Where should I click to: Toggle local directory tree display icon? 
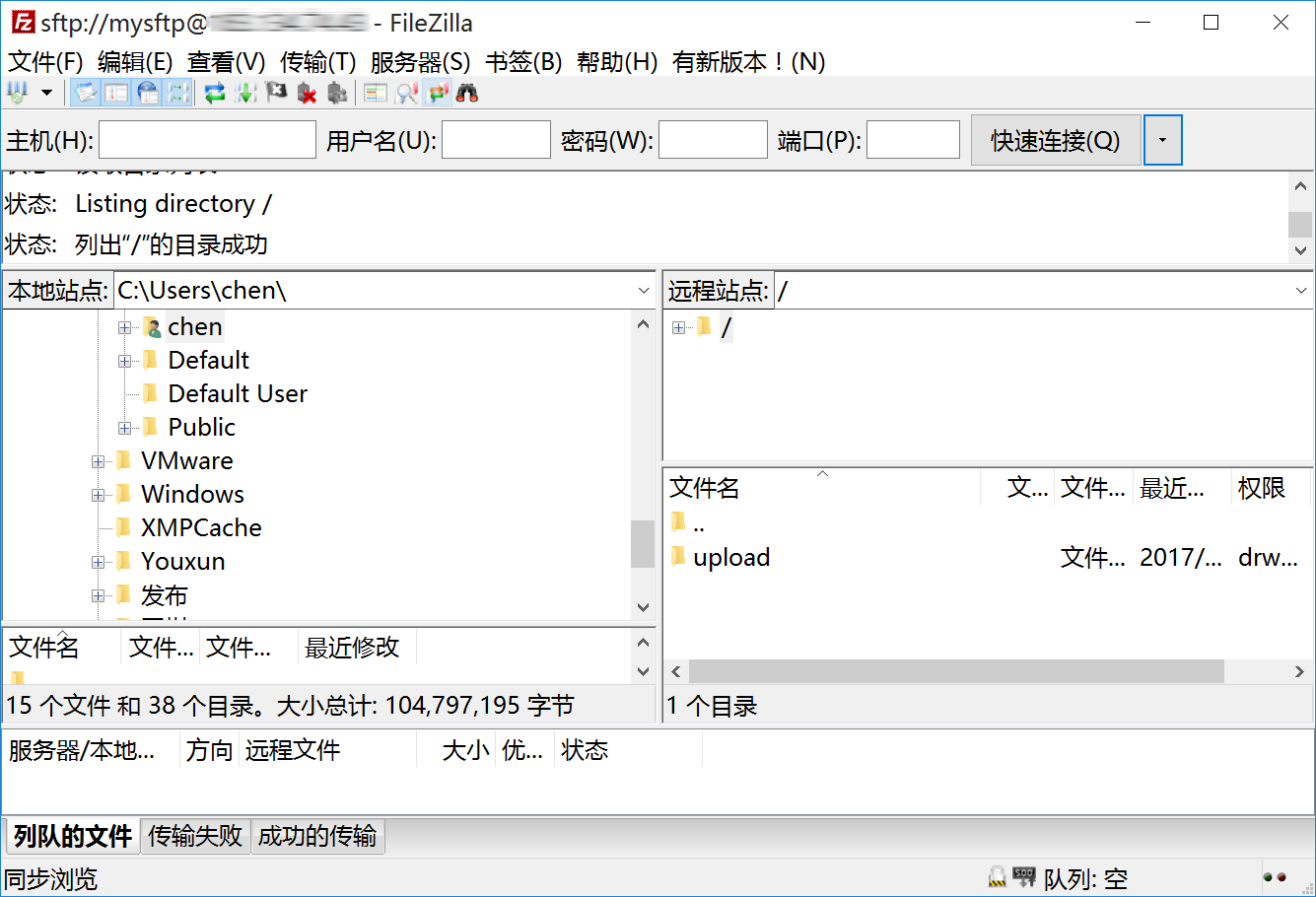click(116, 94)
